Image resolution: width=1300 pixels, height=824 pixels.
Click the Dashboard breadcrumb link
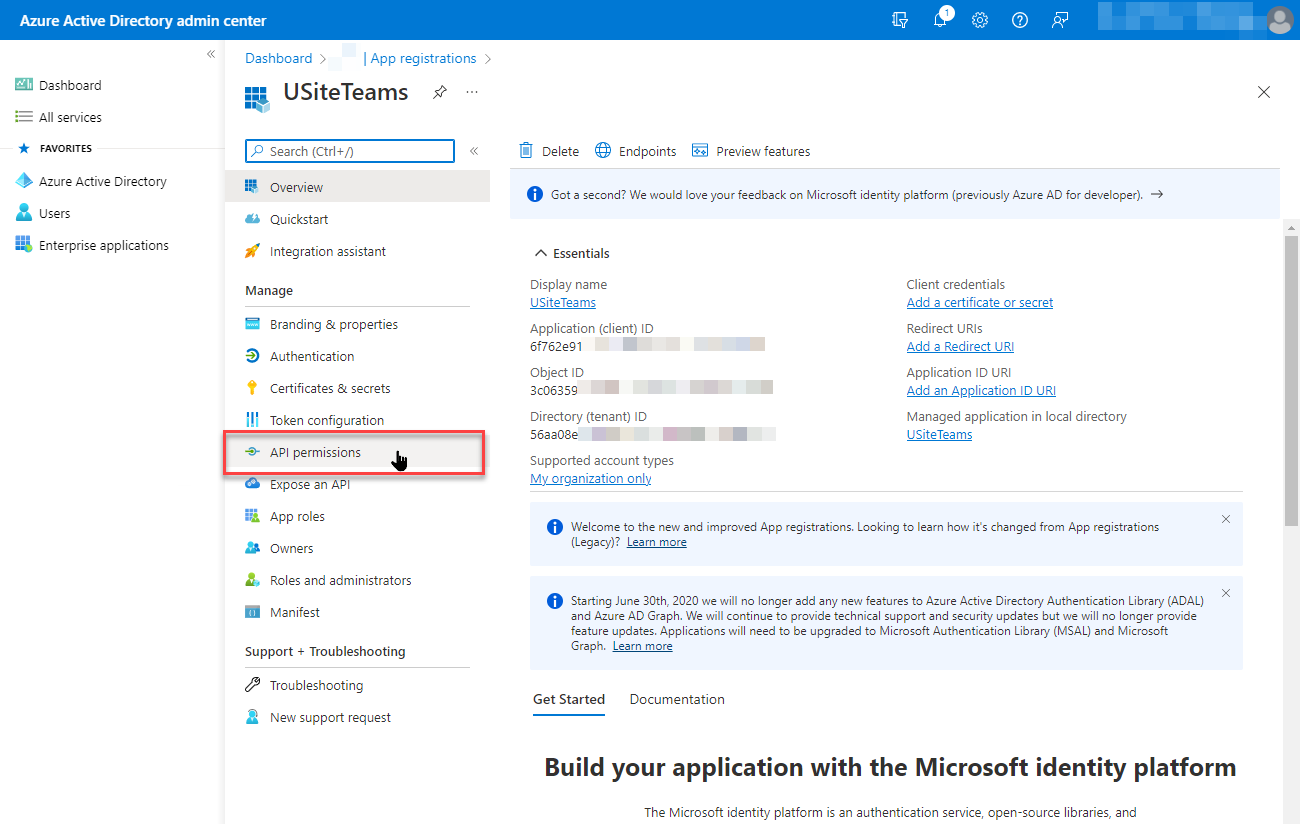(279, 58)
